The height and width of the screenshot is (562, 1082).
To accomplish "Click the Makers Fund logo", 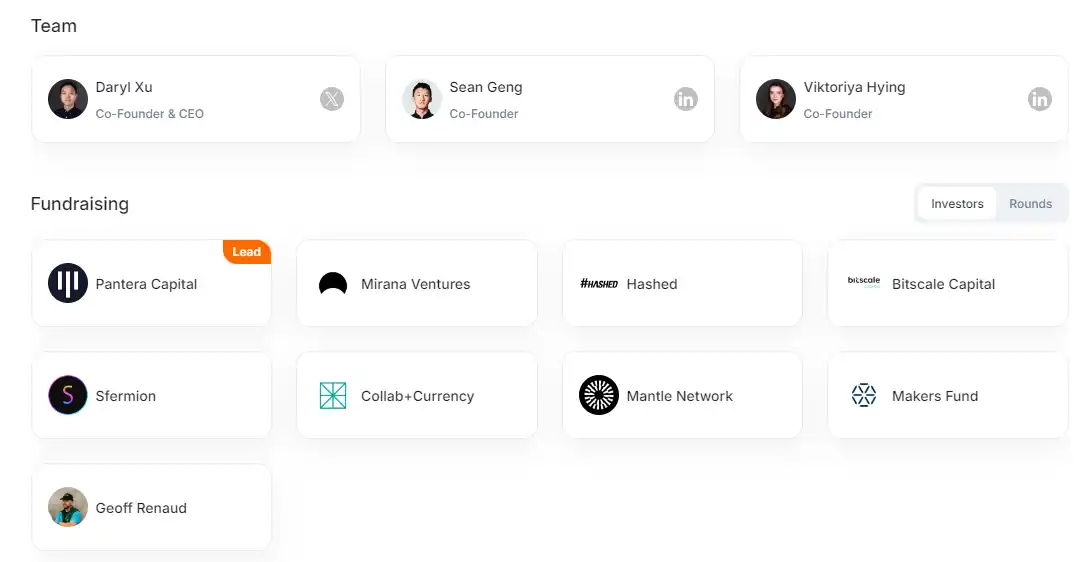I will 864,396.
